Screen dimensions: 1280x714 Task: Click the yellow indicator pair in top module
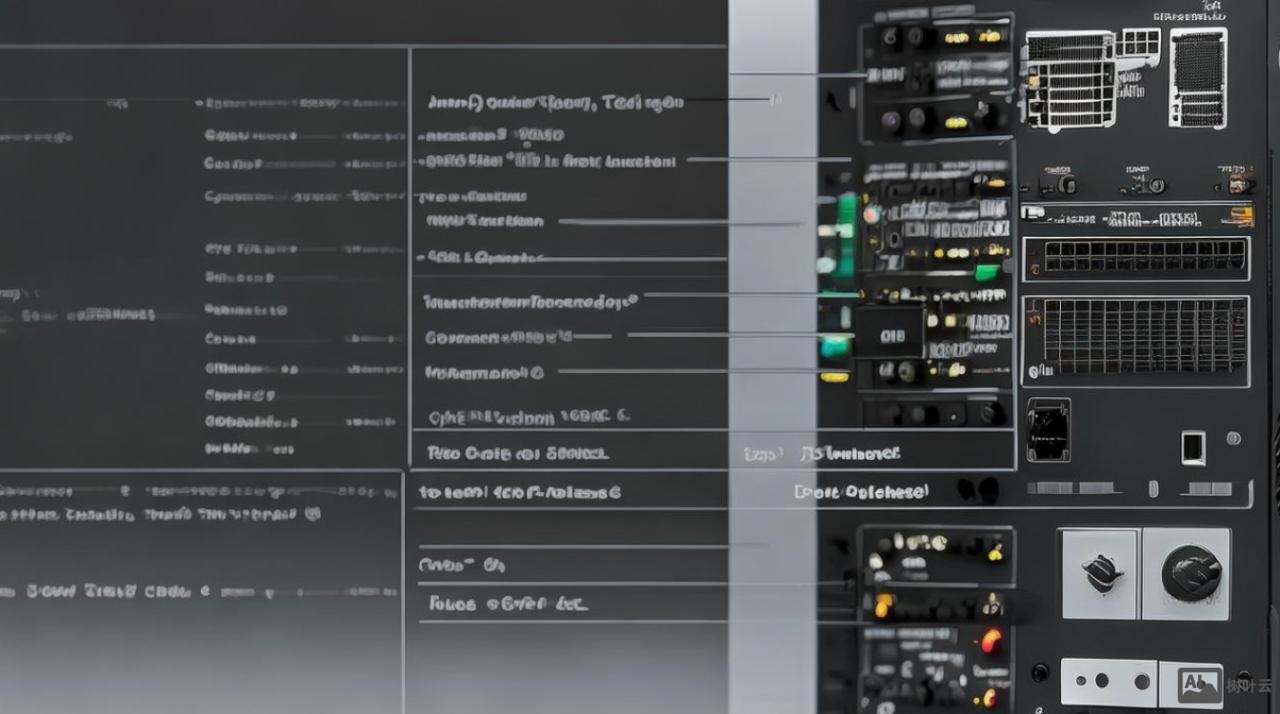[971, 38]
